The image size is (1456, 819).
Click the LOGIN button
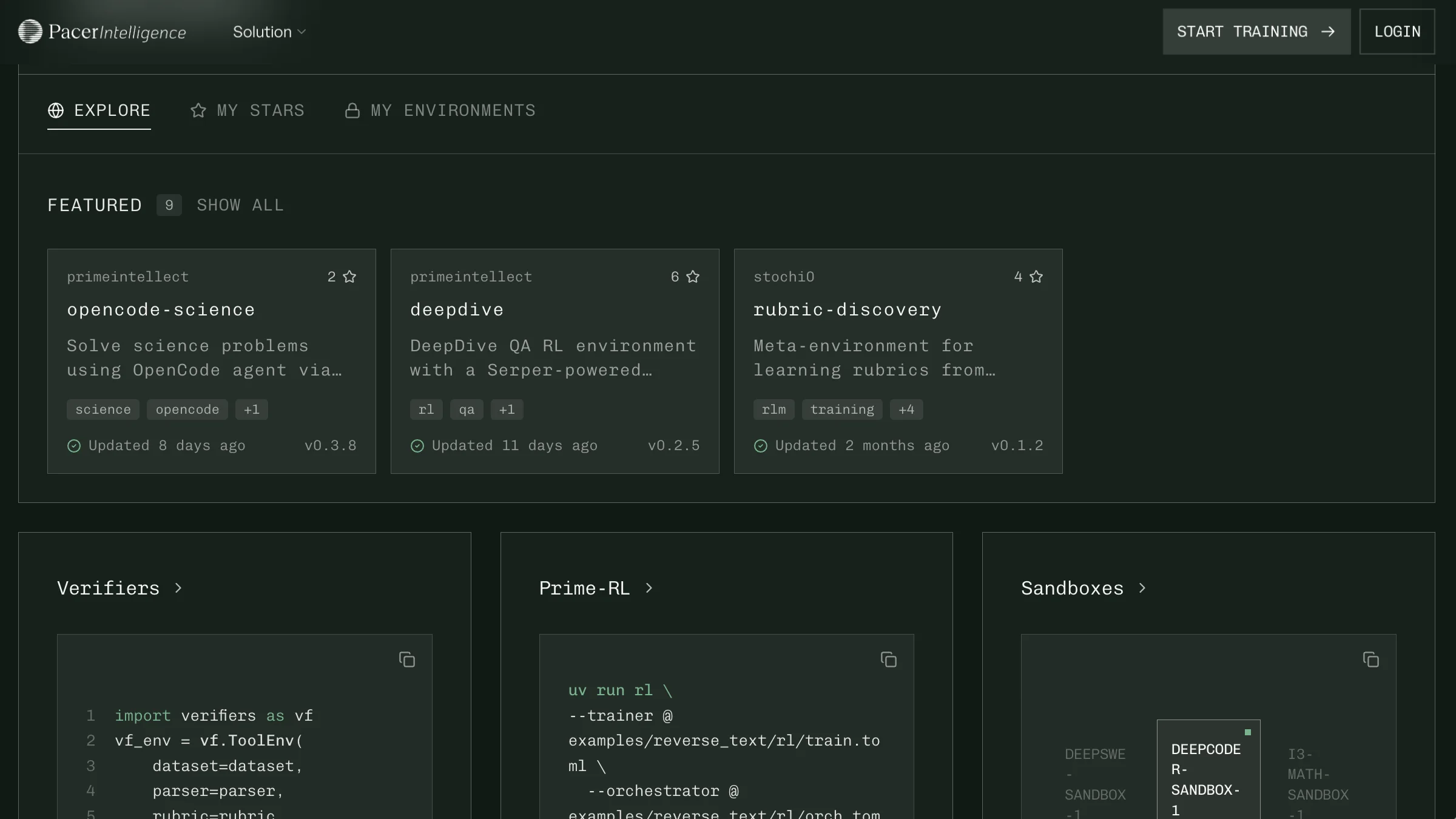point(1397,32)
